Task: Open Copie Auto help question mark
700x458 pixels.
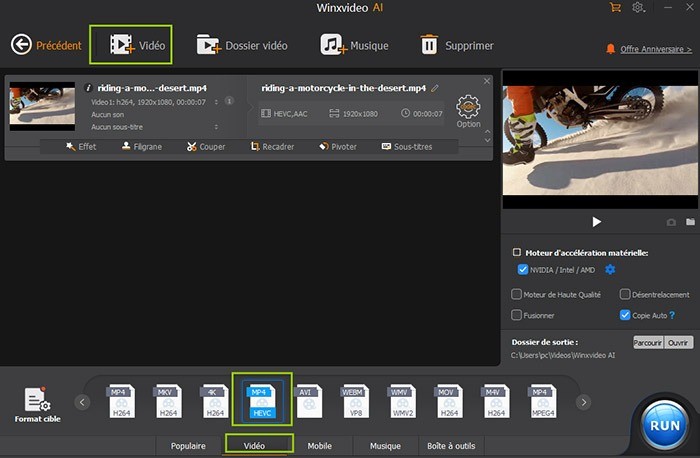Action: click(672, 315)
